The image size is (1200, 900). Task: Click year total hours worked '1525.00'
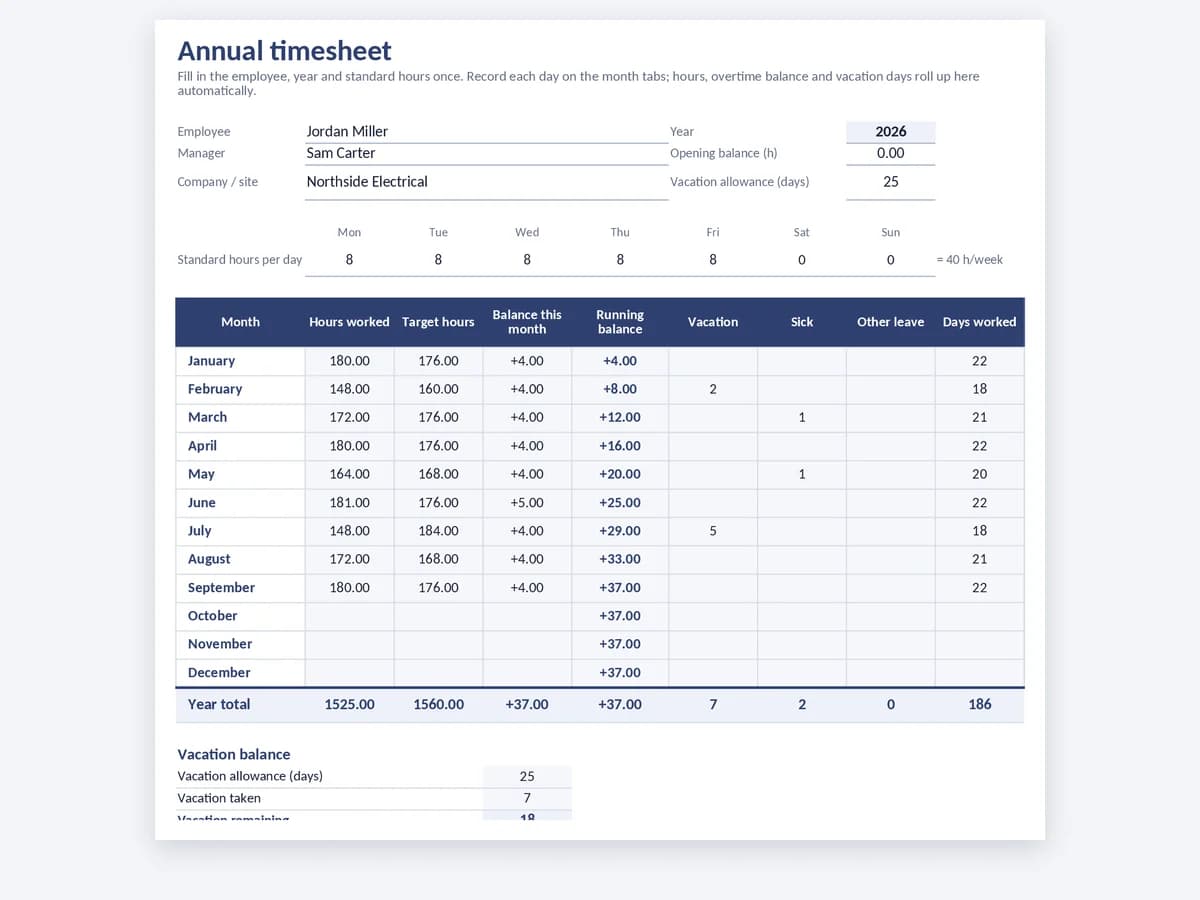click(349, 705)
